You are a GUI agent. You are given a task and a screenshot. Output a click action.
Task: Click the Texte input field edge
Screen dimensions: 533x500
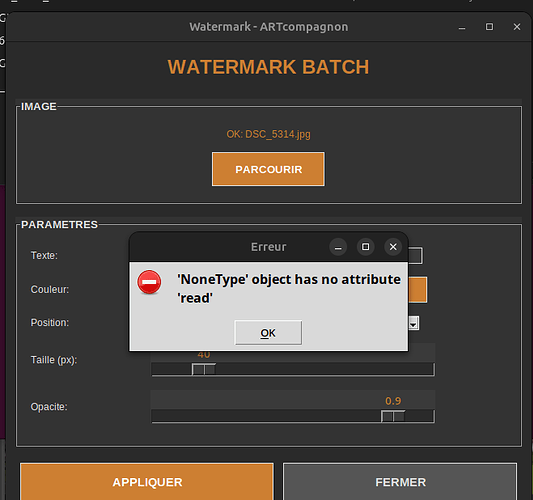(x=415, y=256)
